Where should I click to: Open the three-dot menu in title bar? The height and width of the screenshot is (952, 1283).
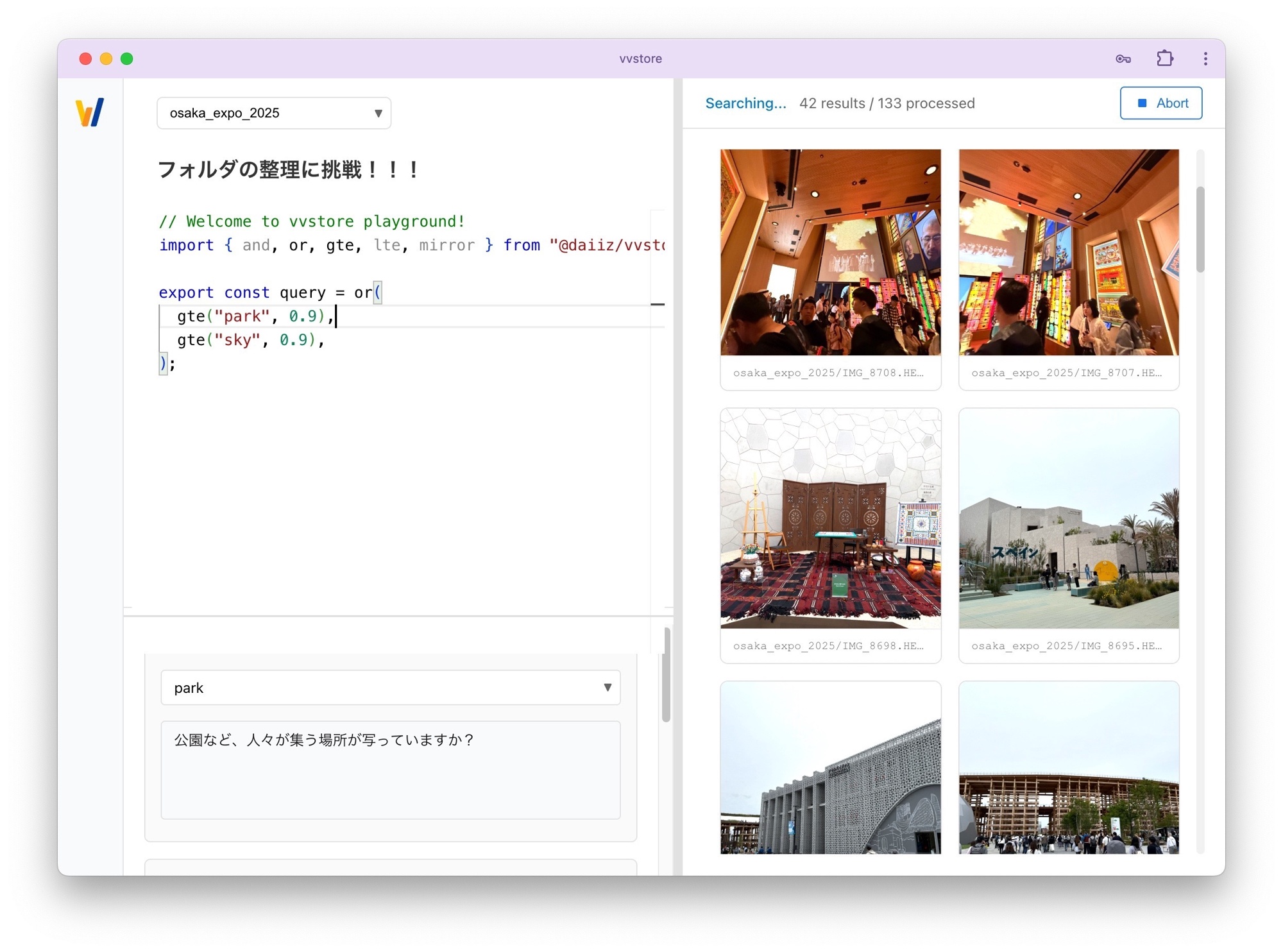[x=1205, y=59]
